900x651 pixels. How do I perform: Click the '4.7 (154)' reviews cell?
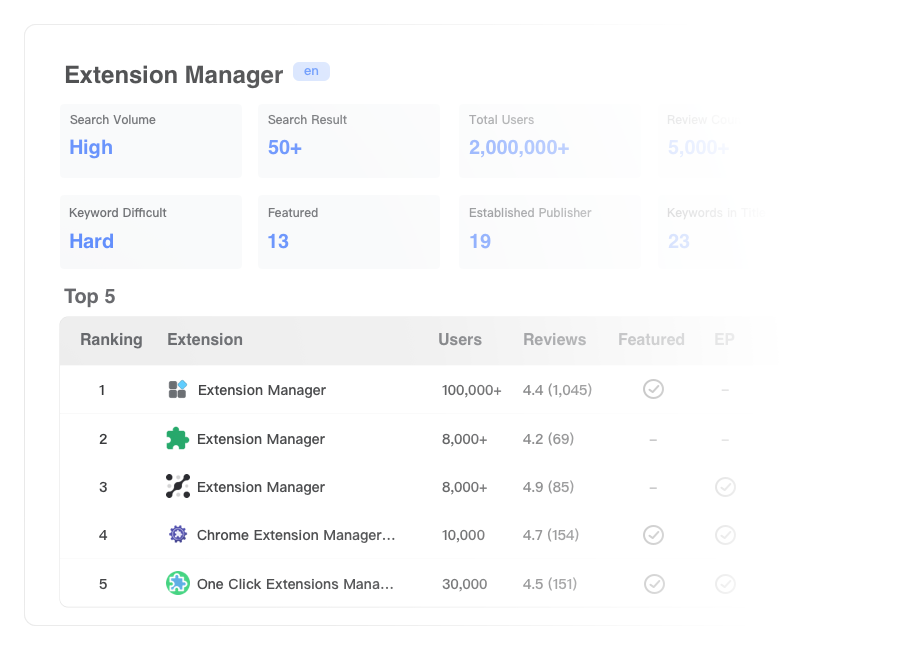tap(550, 536)
